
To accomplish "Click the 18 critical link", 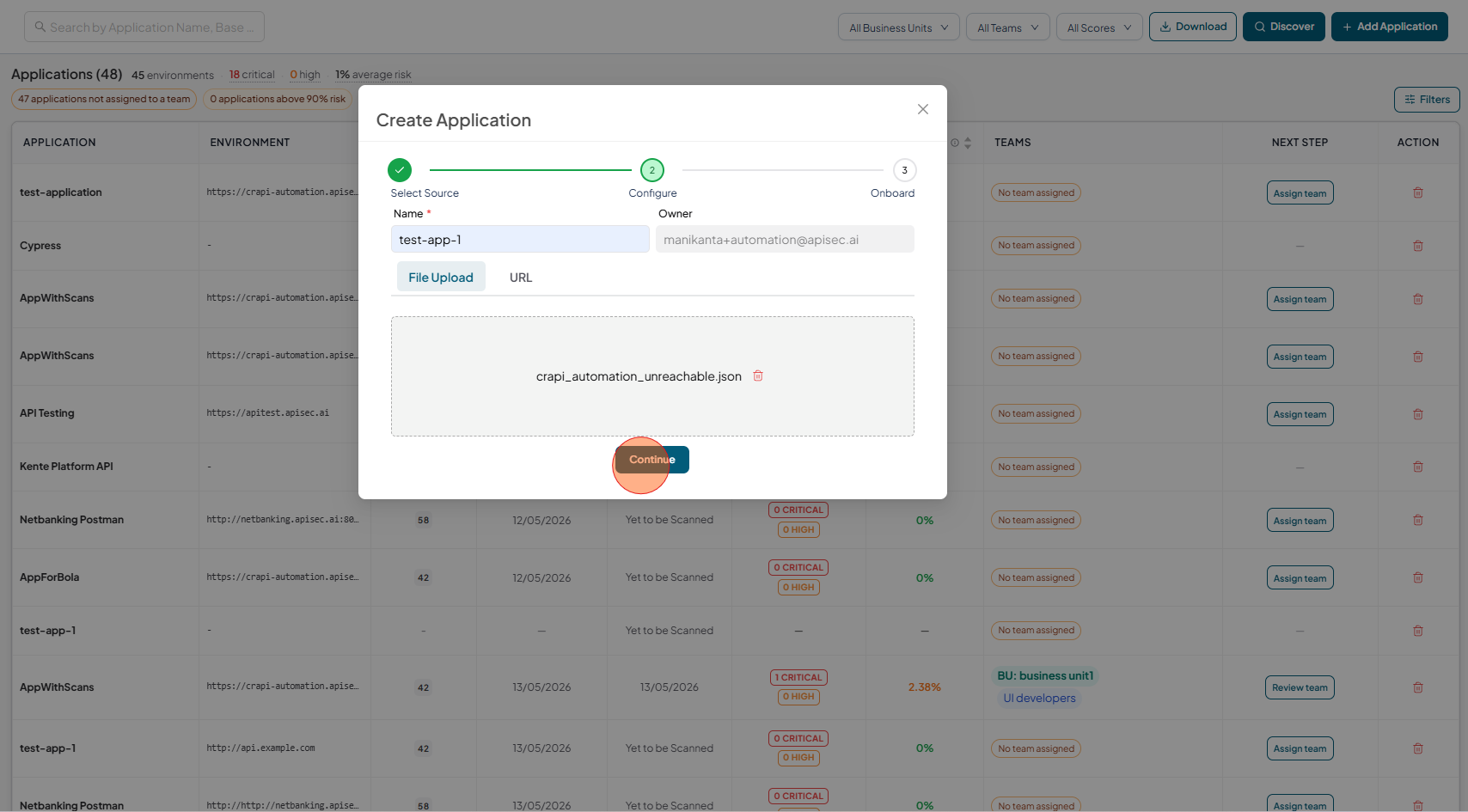I will (x=252, y=75).
